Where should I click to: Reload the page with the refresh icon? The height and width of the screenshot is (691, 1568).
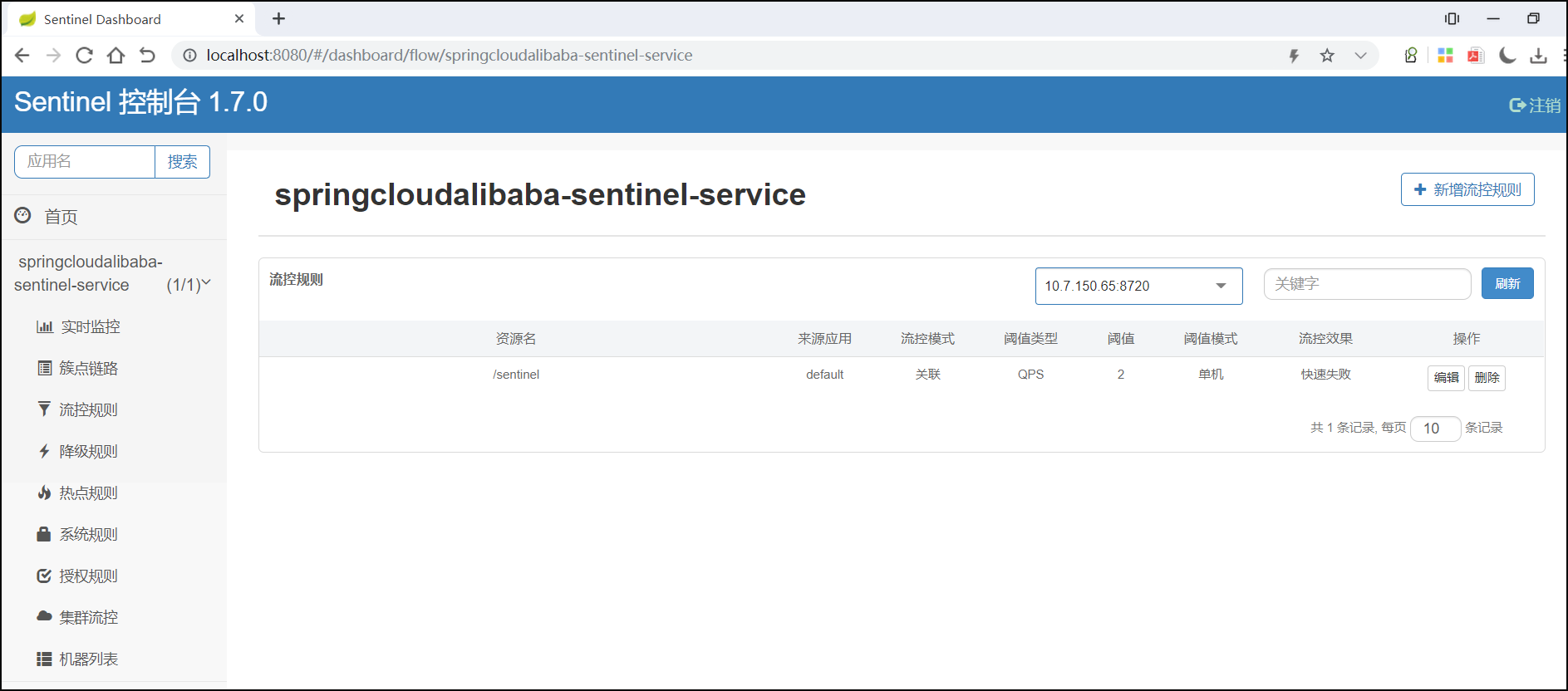click(x=84, y=56)
